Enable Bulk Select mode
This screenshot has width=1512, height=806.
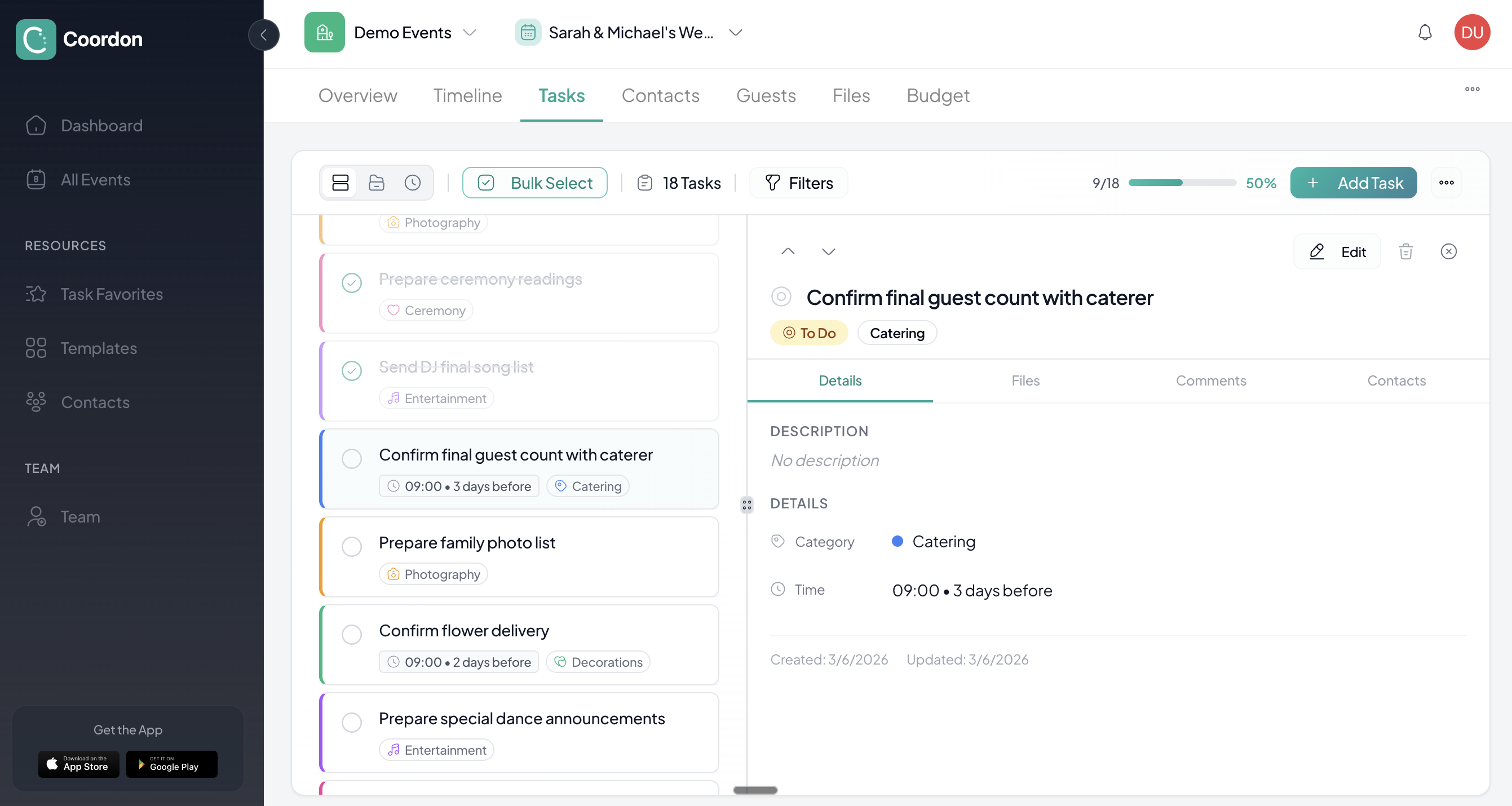[x=534, y=183]
